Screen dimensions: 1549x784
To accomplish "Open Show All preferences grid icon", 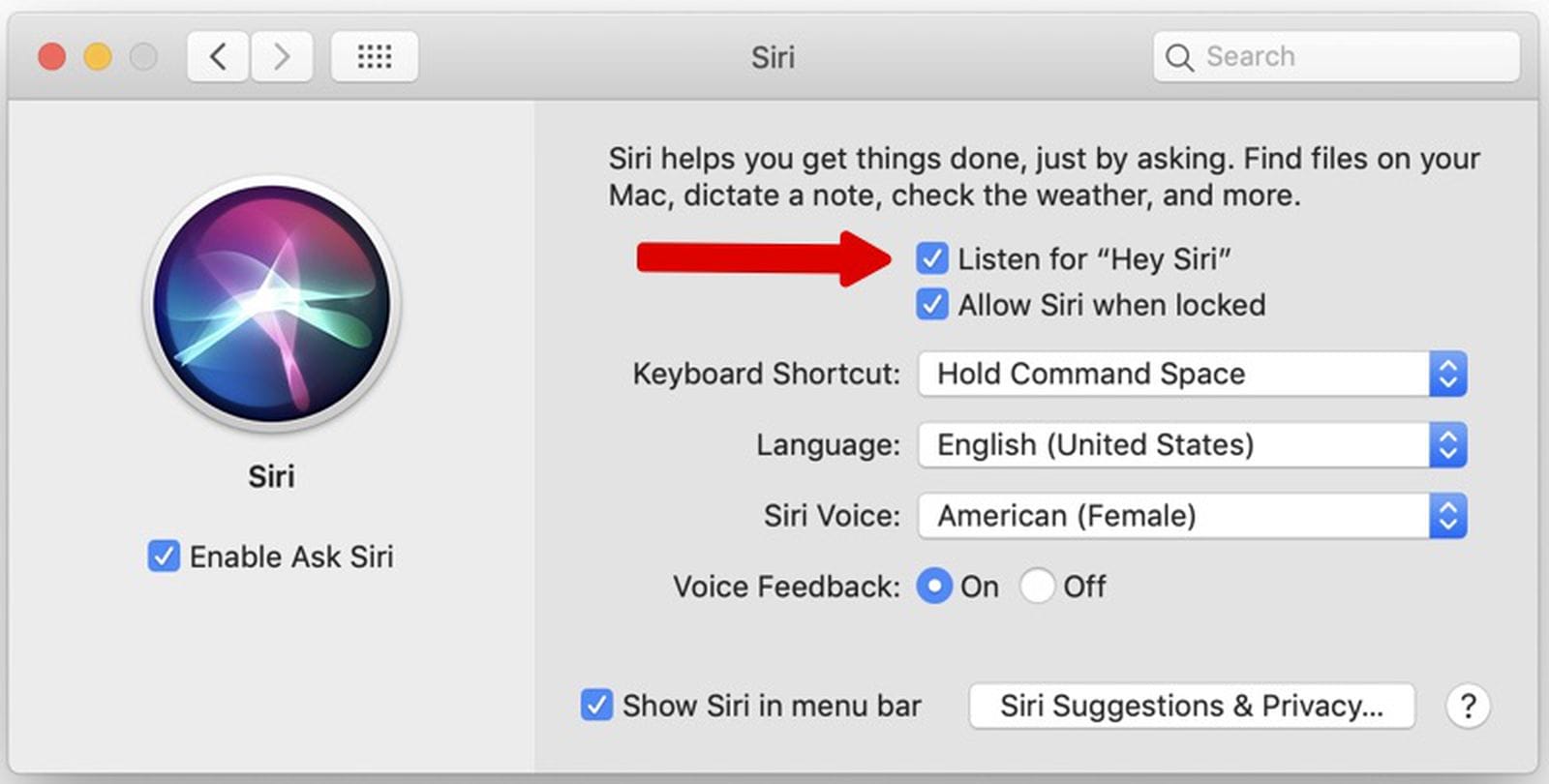I will (375, 56).
